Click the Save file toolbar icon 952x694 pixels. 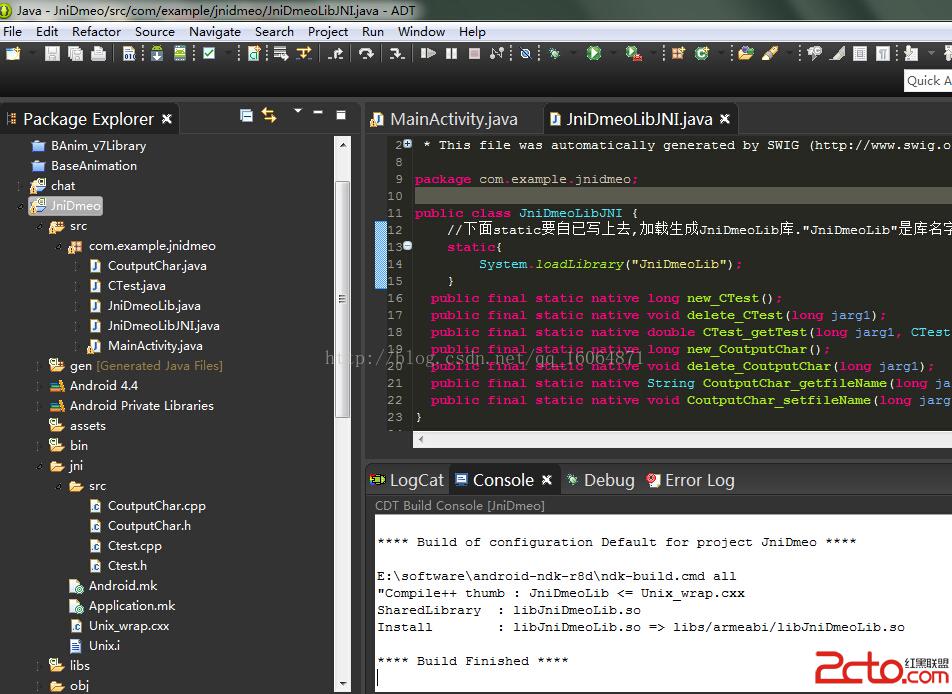tap(52, 54)
